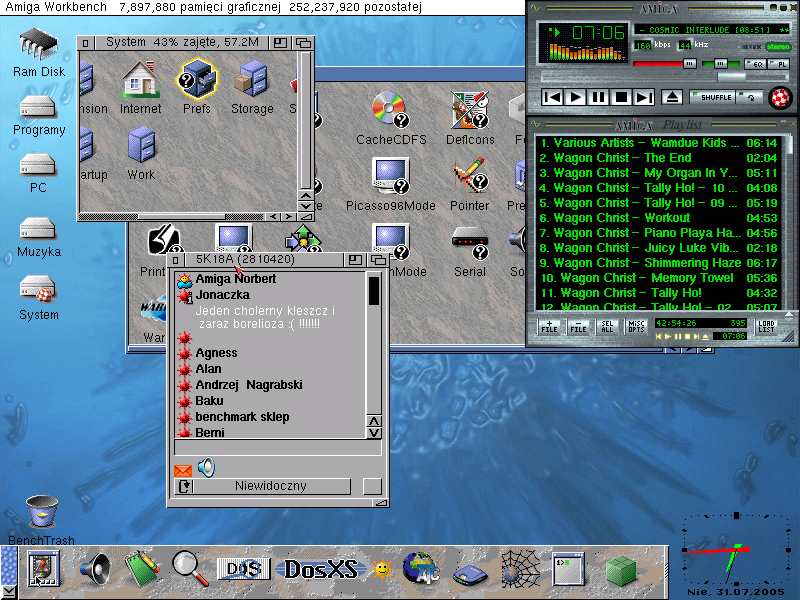Click the messenger text input field
The width and height of the screenshot is (800, 600).
point(278,447)
